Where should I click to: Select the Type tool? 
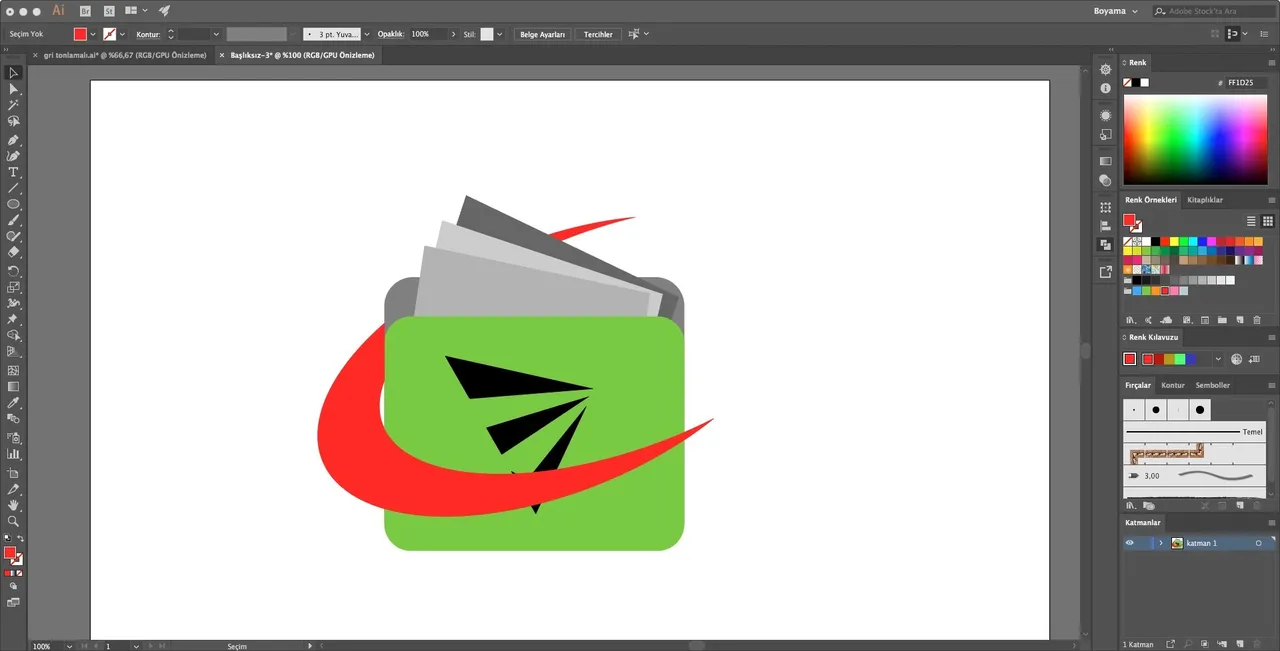click(13, 172)
